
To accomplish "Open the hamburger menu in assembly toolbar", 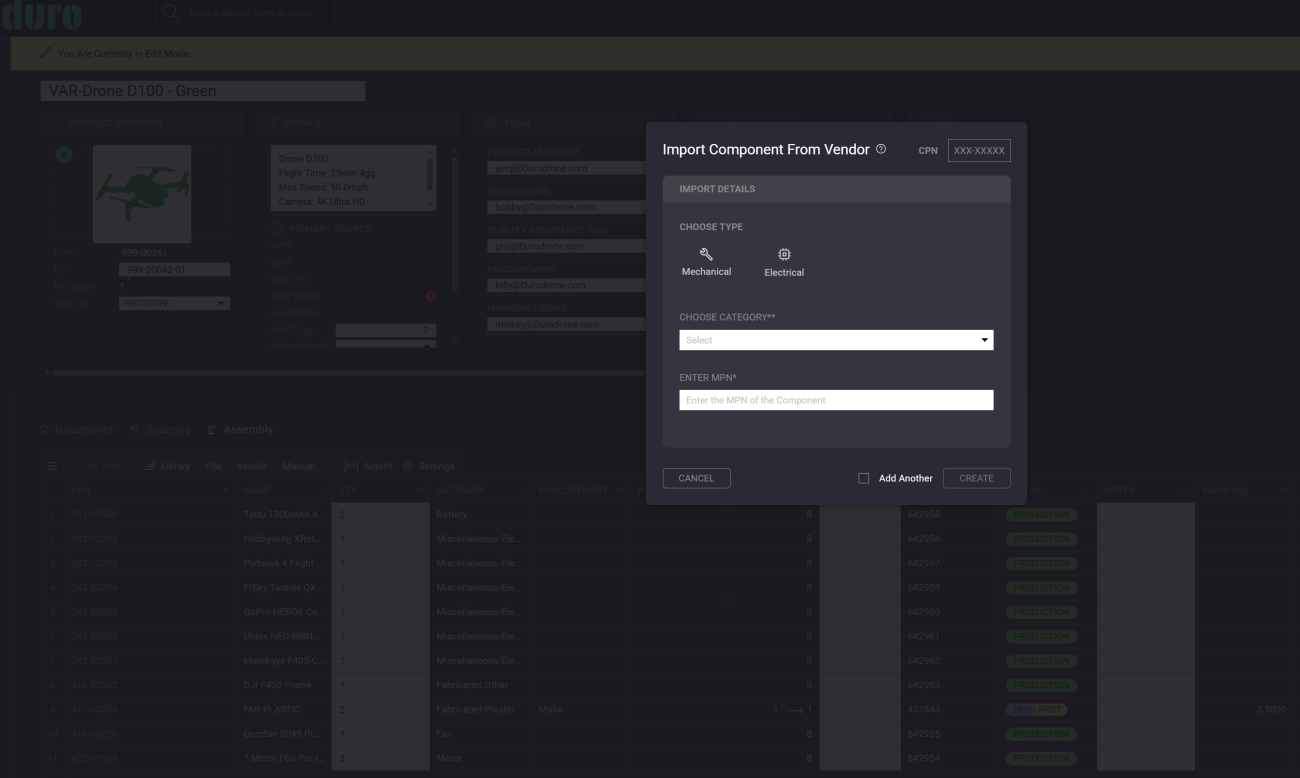I will coord(53,466).
